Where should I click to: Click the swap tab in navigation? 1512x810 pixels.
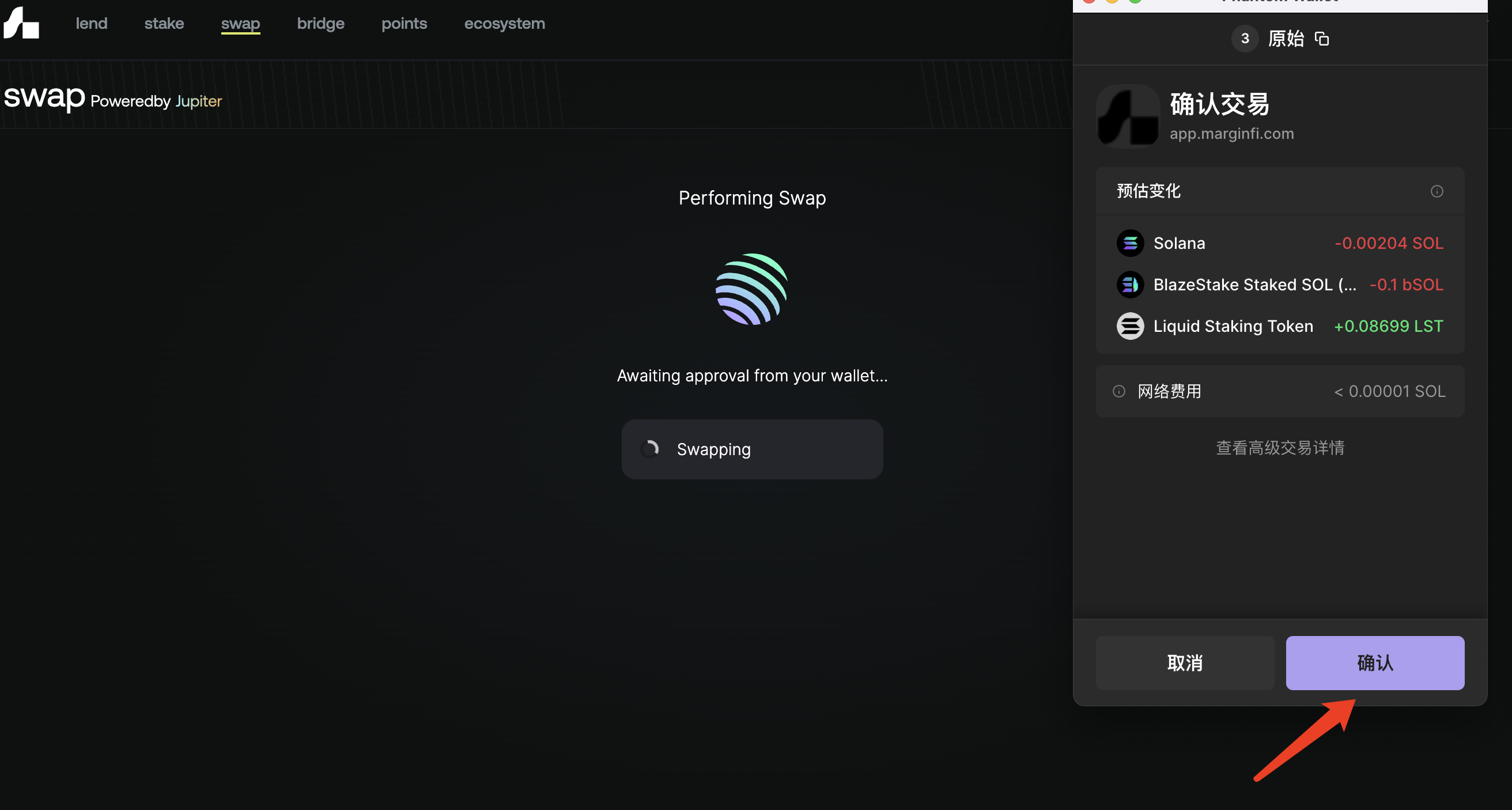point(241,24)
